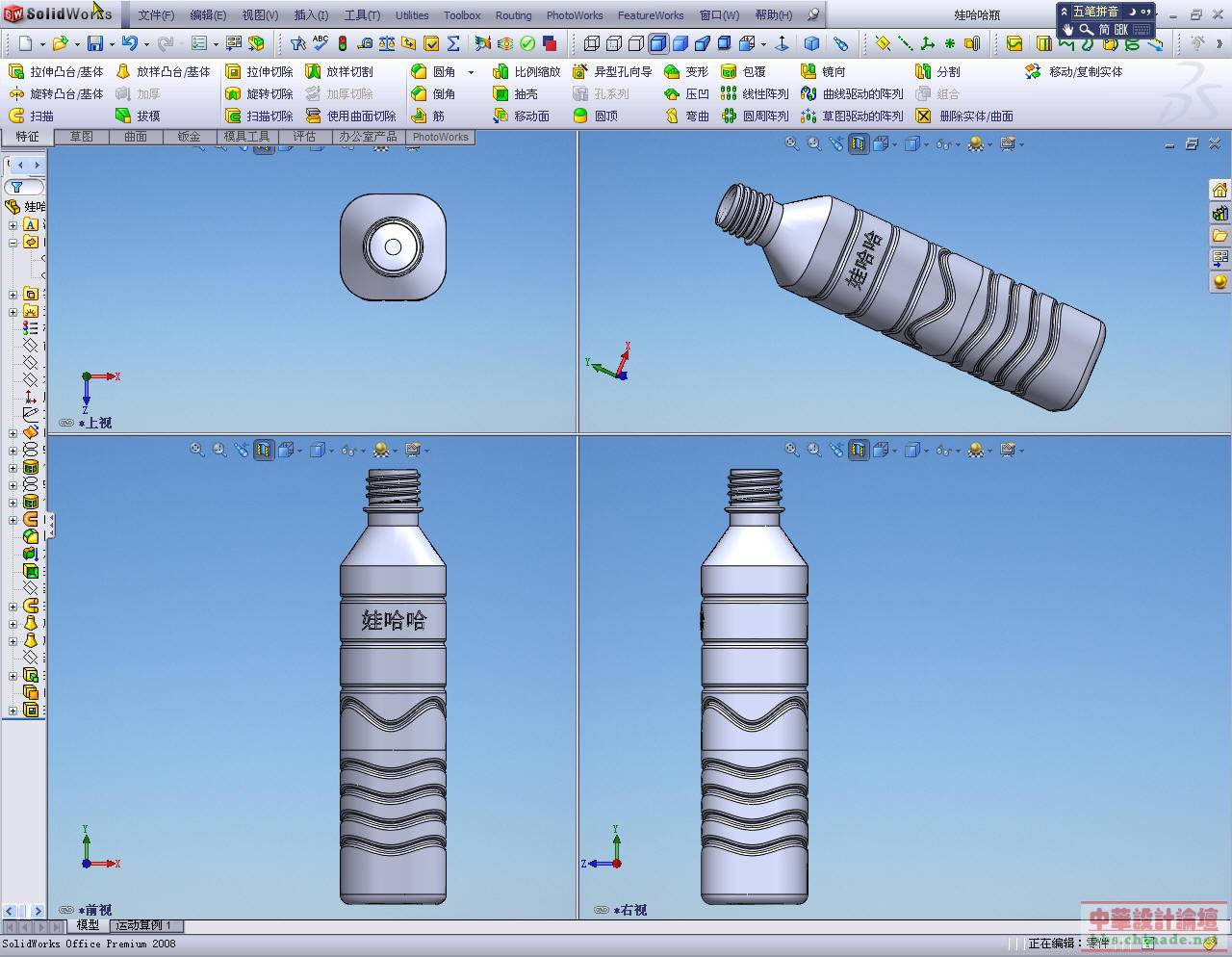Select the 圆顶 dome tool
This screenshot has height=957, width=1232.
pos(595,116)
